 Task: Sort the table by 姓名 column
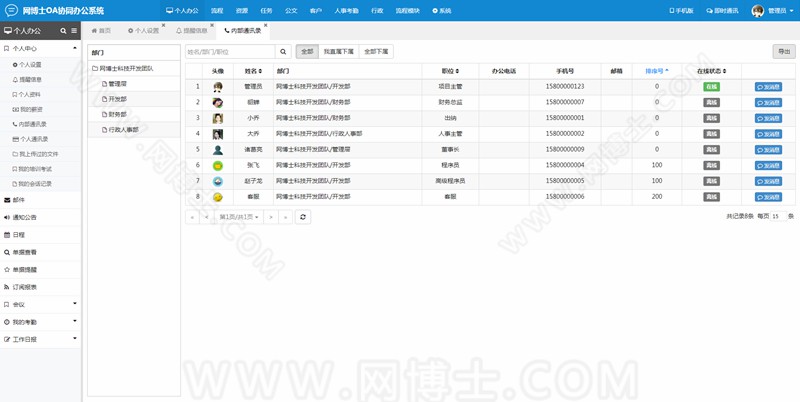pyautogui.click(x=253, y=71)
